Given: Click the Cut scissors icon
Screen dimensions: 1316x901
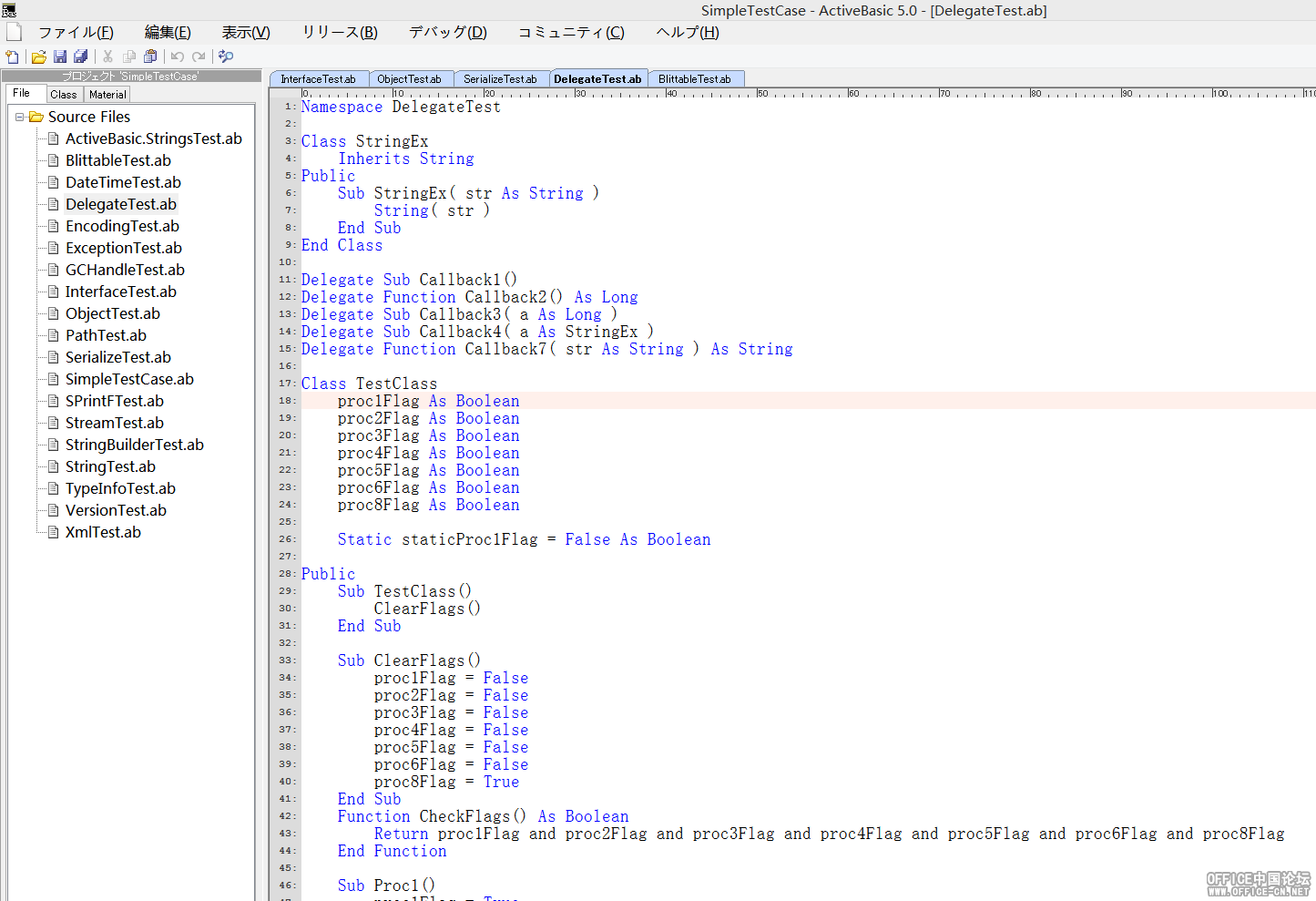Looking at the screenshot, I should click(108, 56).
